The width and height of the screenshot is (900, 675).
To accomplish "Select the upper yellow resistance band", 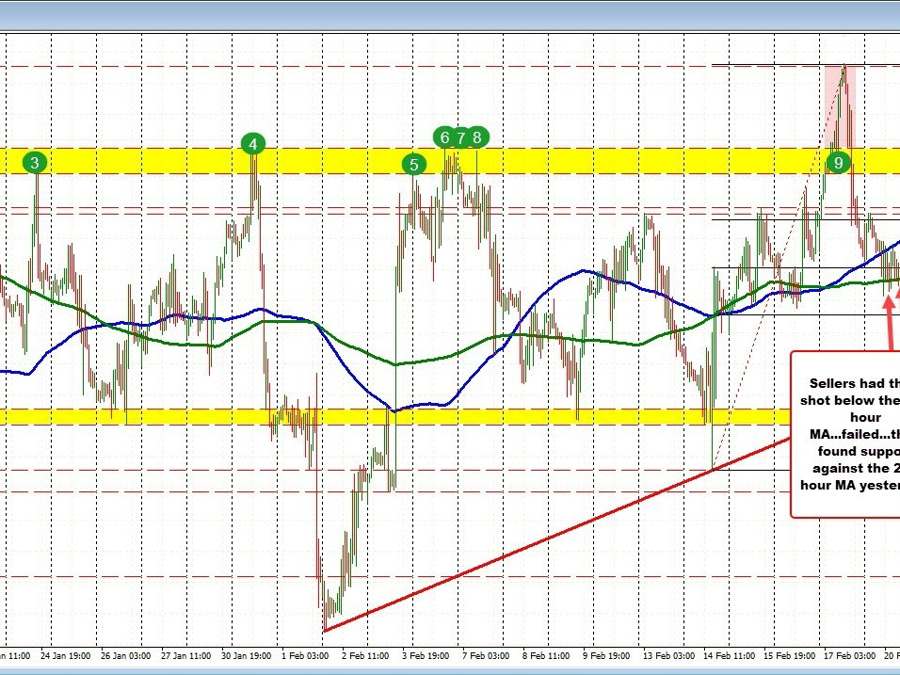I will click(x=600, y=160).
